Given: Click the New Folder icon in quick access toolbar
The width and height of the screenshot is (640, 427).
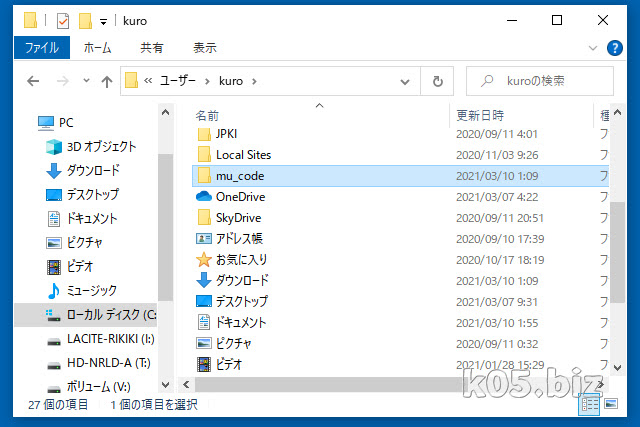Looking at the screenshot, I should click(85, 21).
